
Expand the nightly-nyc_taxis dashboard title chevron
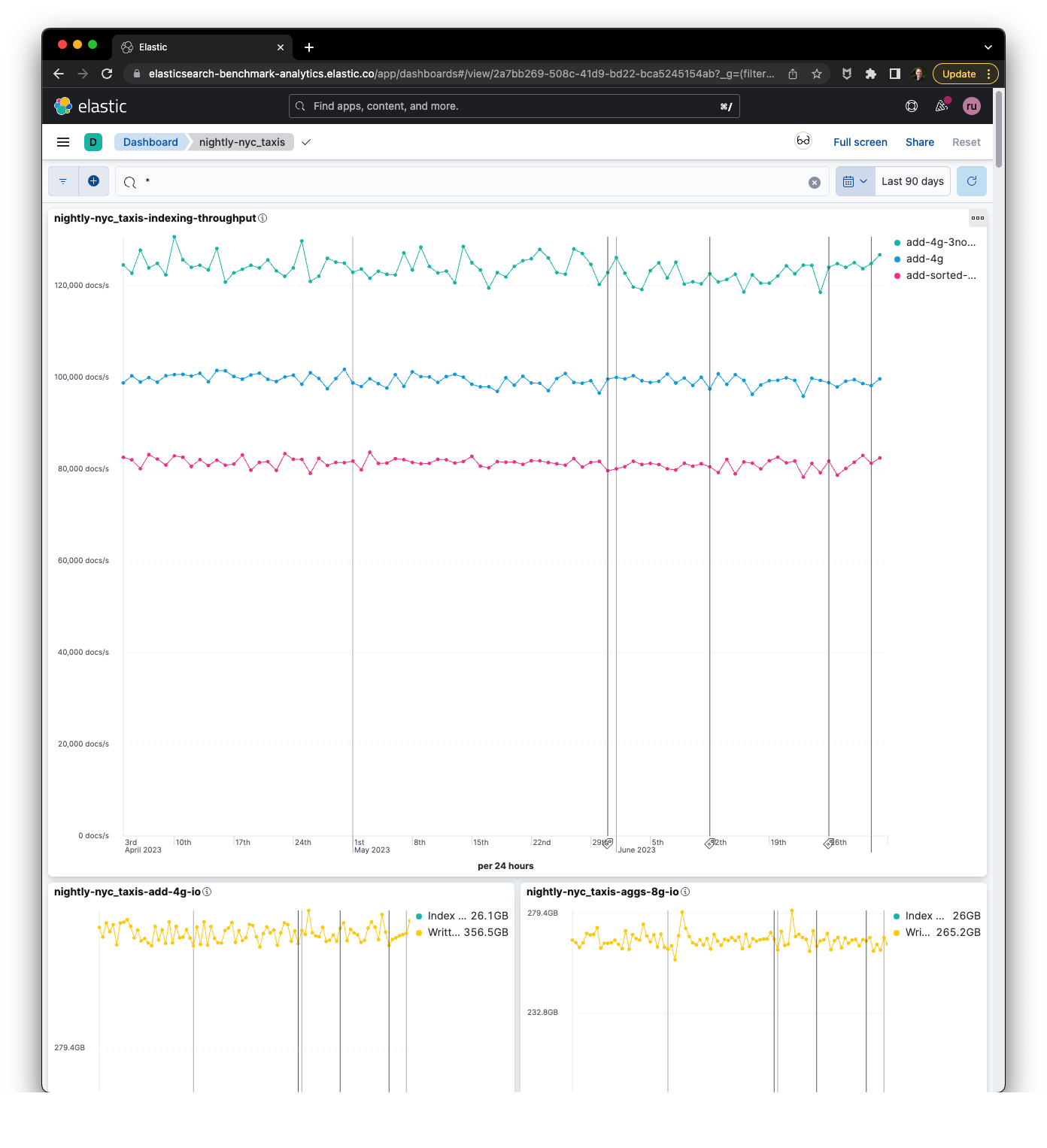click(x=305, y=141)
